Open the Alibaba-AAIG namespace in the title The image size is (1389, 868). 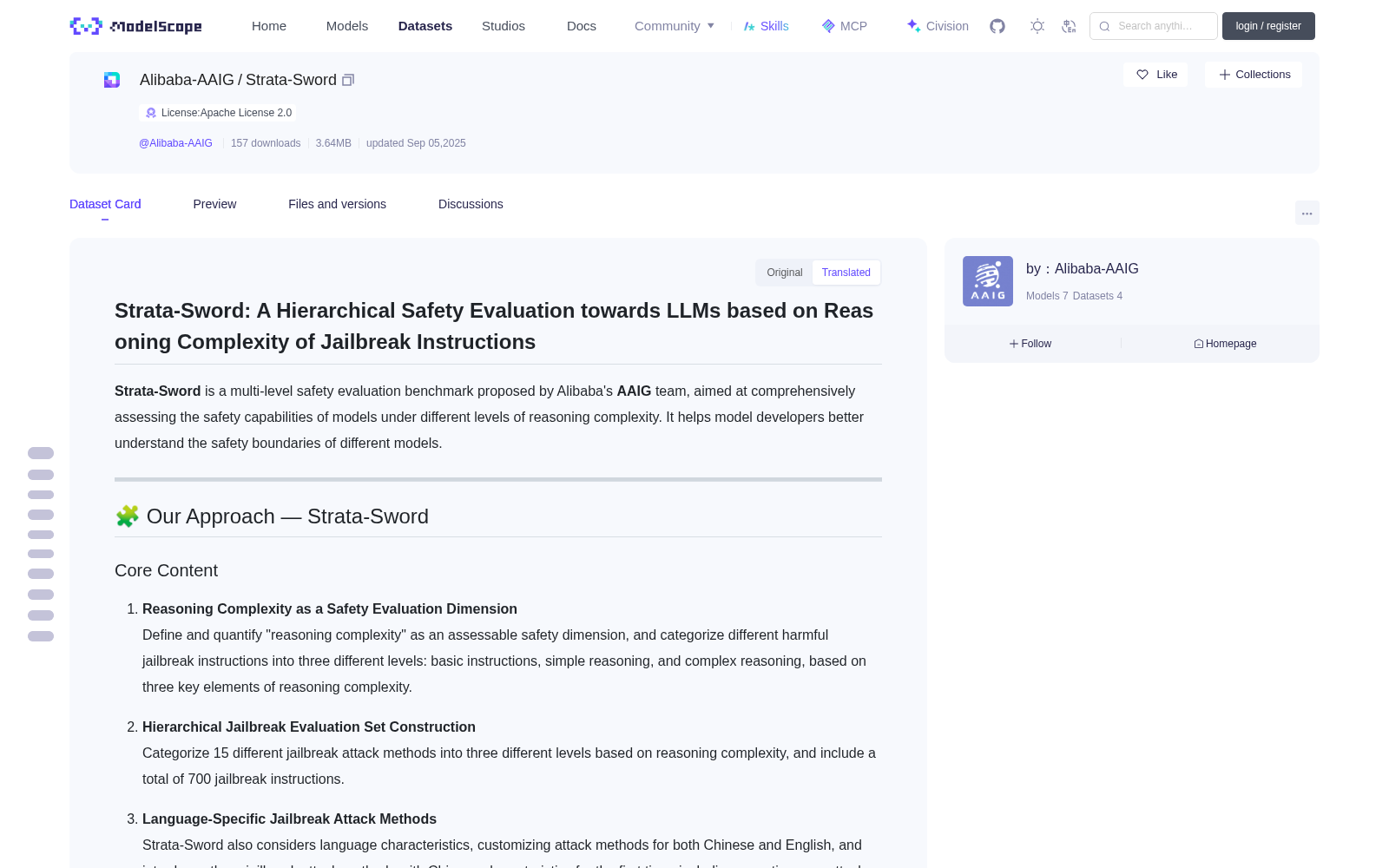click(x=187, y=80)
